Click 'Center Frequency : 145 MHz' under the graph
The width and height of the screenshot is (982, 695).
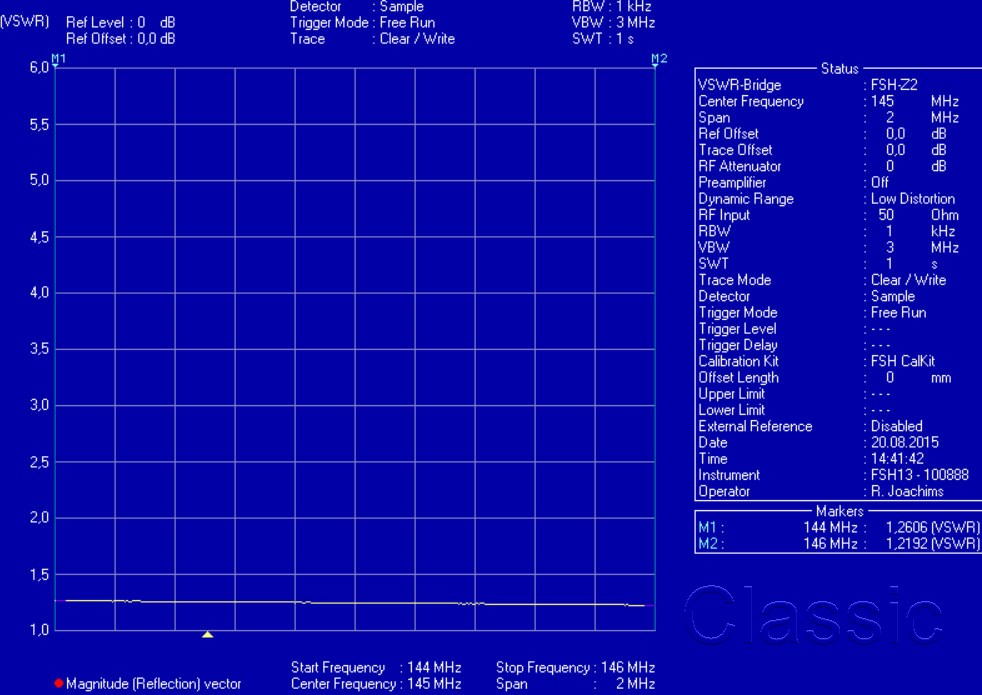(376, 684)
